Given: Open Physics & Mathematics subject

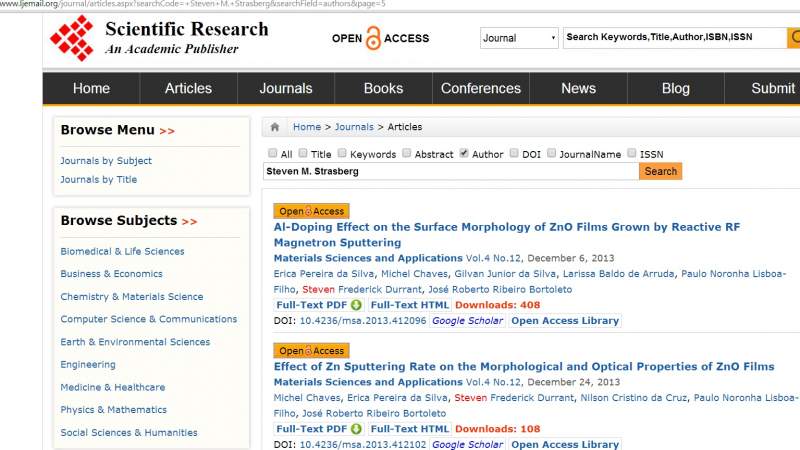Looking at the screenshot, I should [x=113, y=410].
